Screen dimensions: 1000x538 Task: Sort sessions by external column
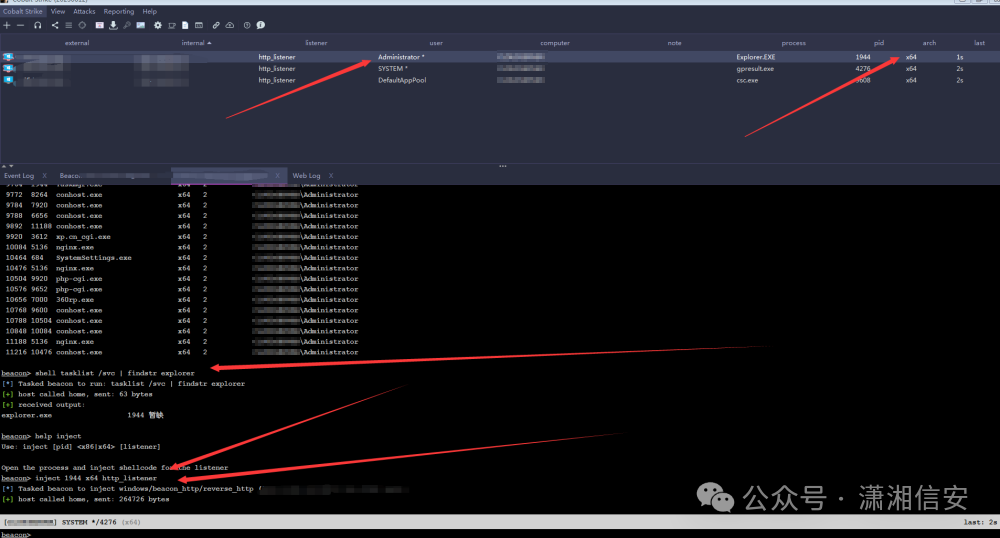pyautogui.click(x=77, y=43)
